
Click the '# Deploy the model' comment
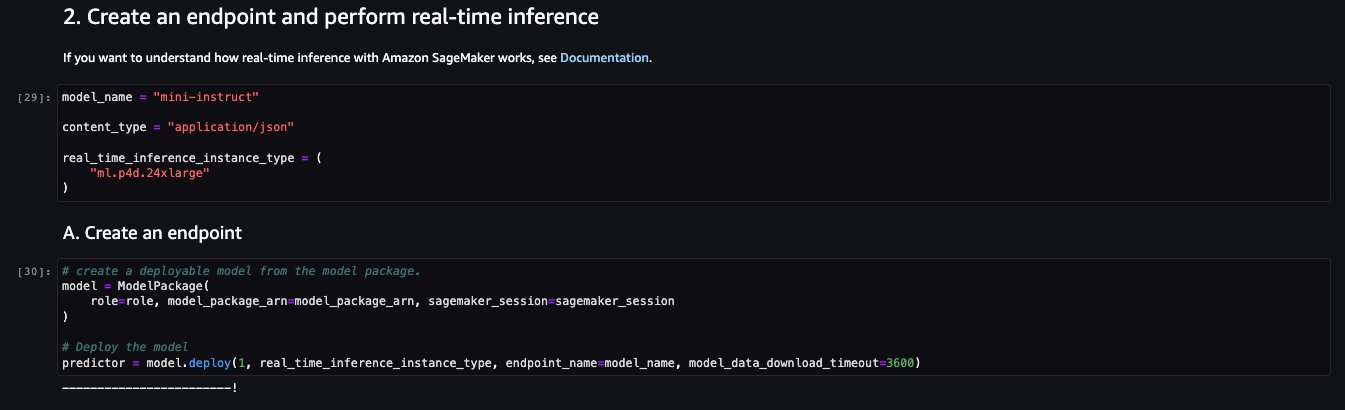click(x=125, y=346)
